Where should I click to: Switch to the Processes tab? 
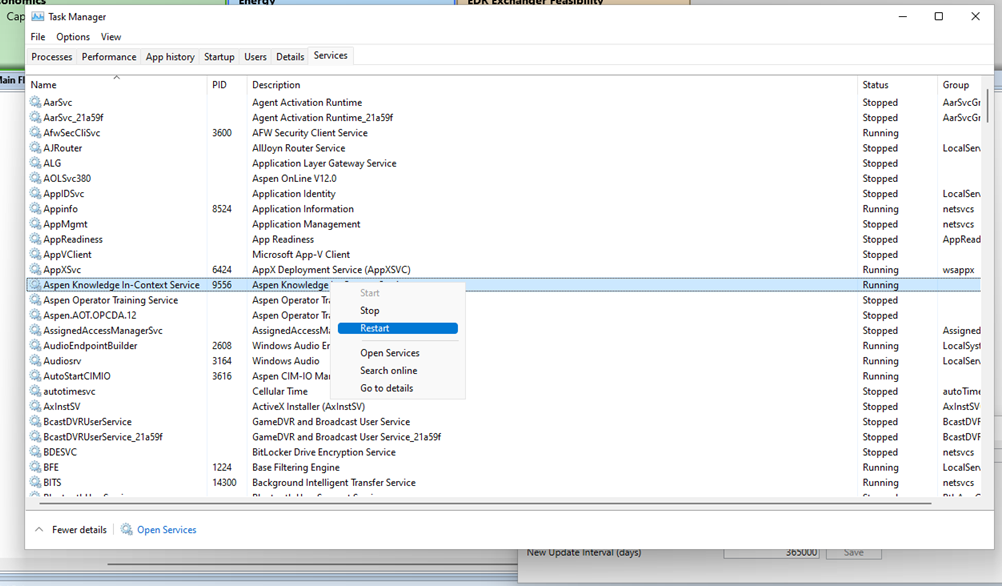click(x=52, y=57)
